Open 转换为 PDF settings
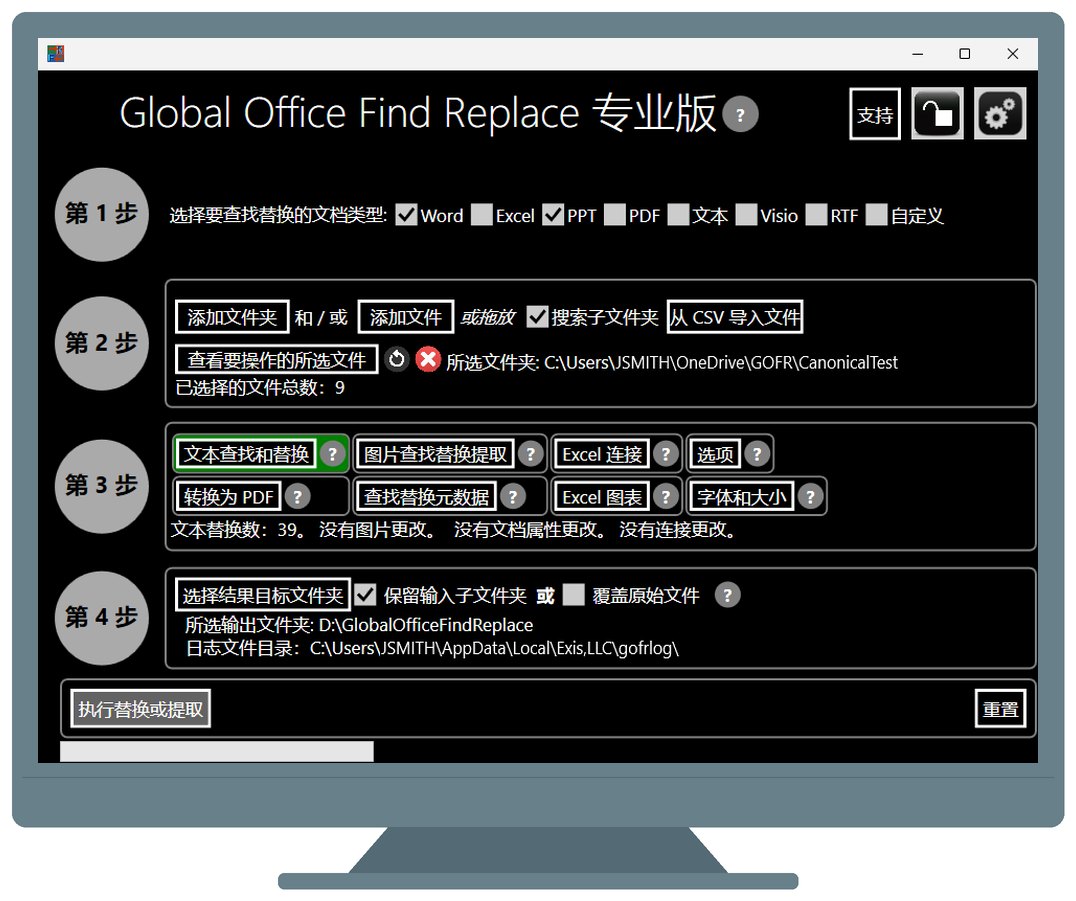1076x901 pixels. (229, 497)
